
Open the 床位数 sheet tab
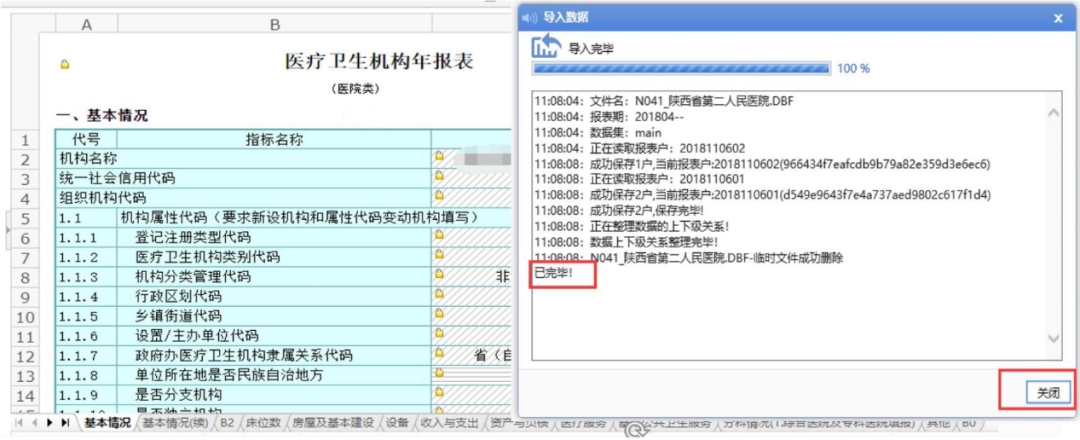tap(263, 423)
